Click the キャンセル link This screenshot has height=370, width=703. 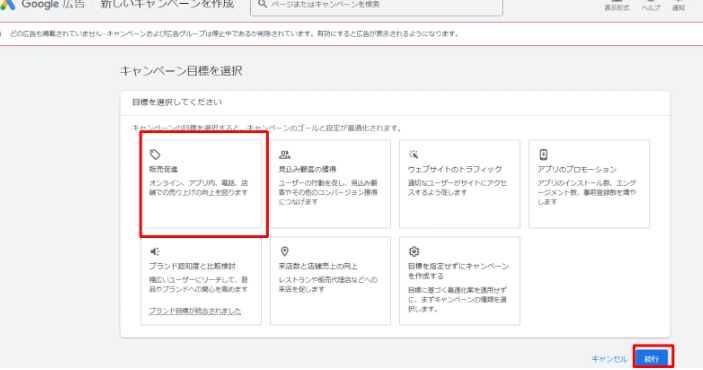pyautogui.click(x=609, y=359)
